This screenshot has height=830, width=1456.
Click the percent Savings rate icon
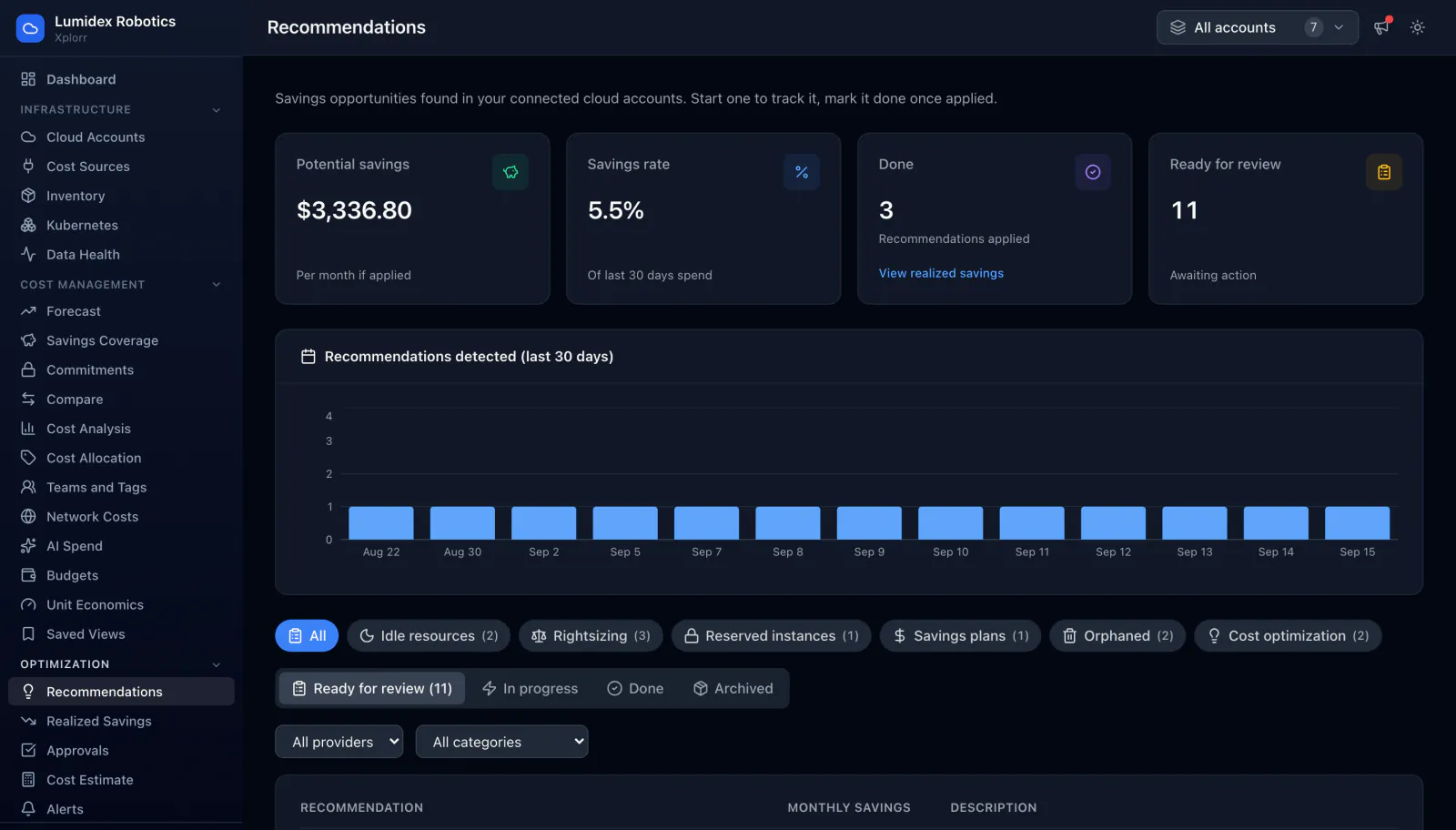point(802,172)
